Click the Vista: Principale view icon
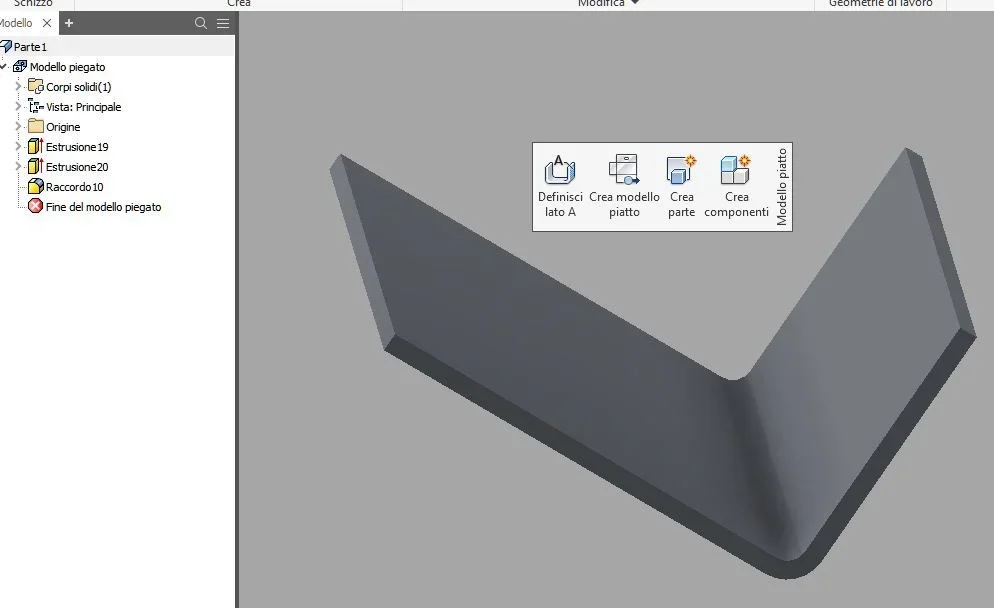 (x=36, y=107)
